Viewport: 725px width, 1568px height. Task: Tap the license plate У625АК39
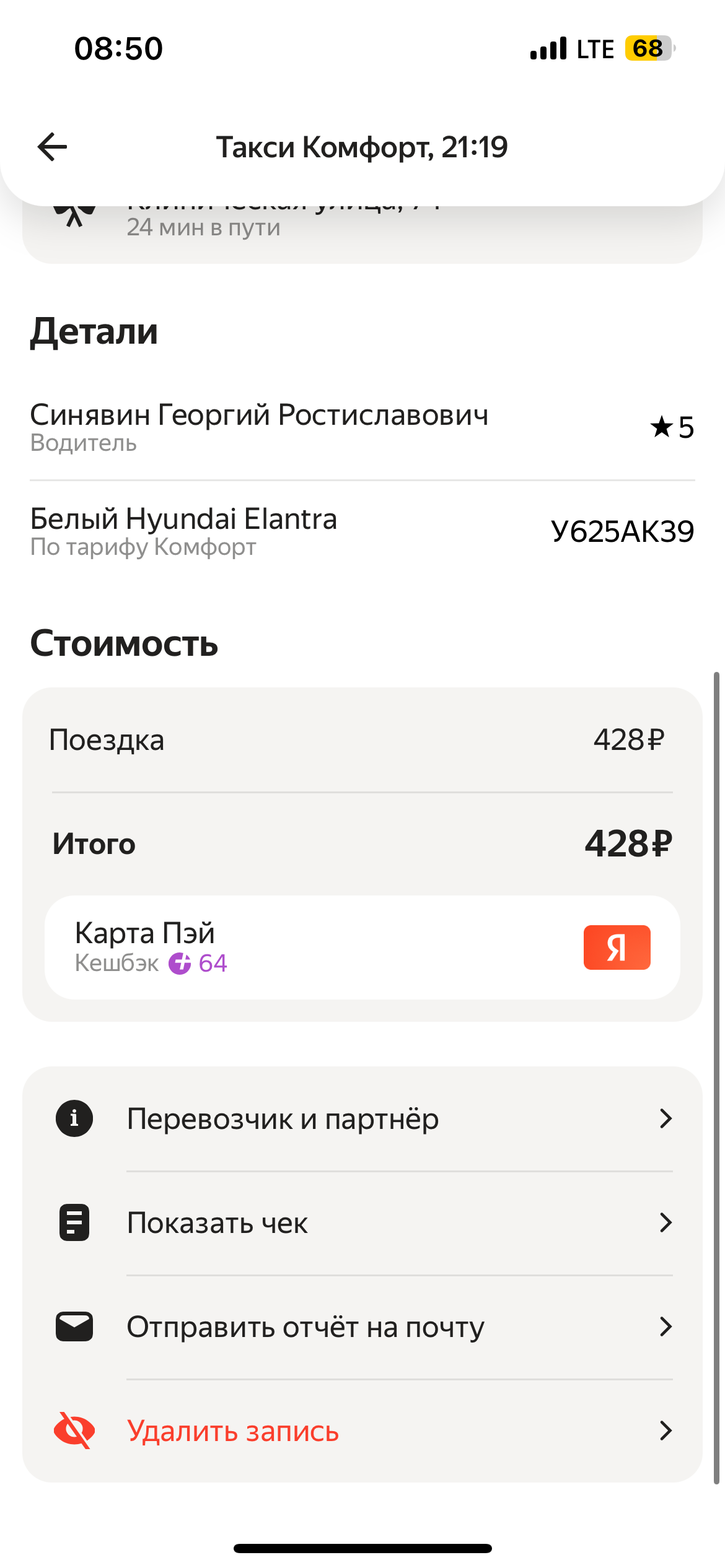point(623,531)
